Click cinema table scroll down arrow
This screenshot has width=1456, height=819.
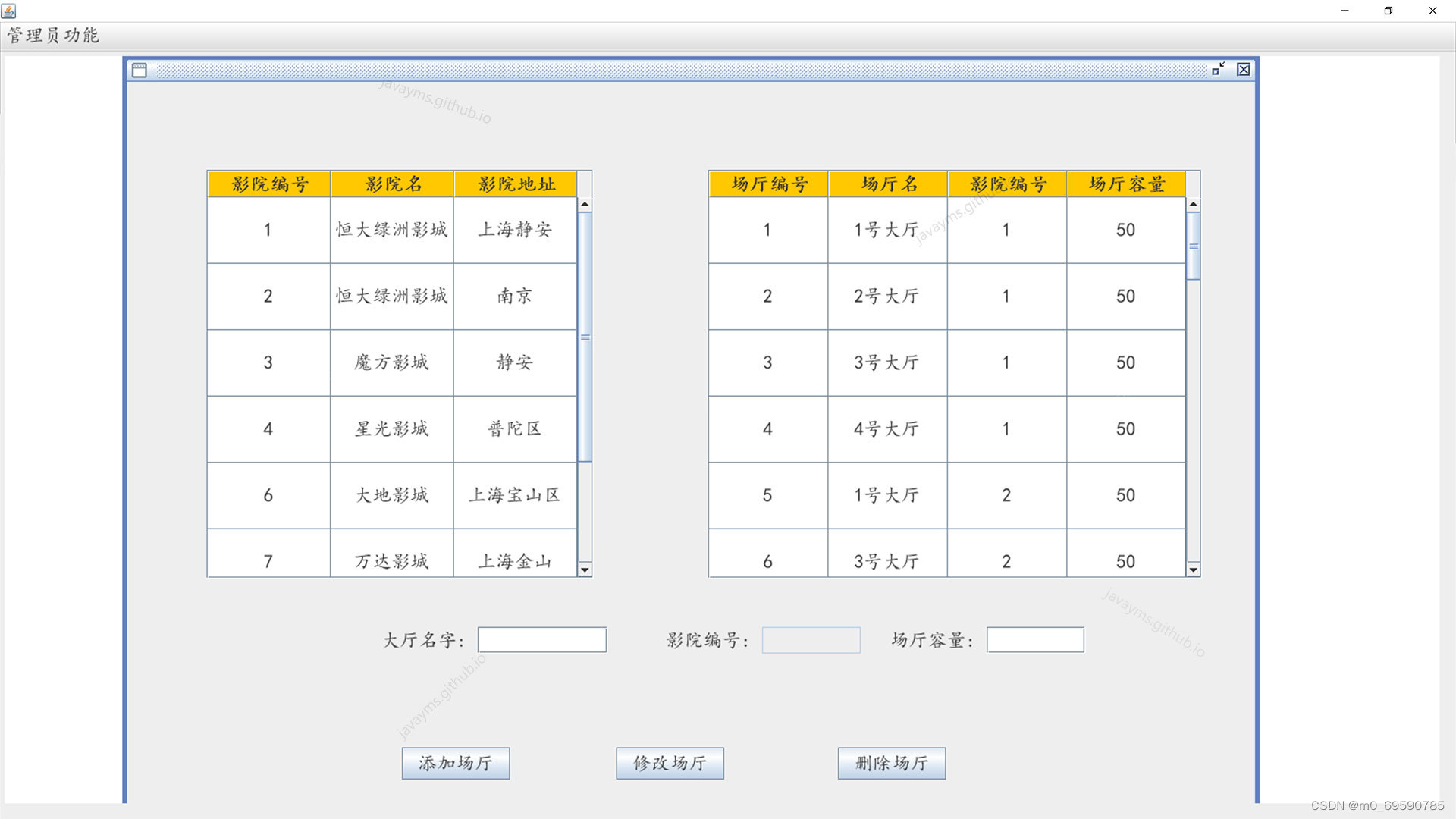pyautogui.click(x=585, y=570)
